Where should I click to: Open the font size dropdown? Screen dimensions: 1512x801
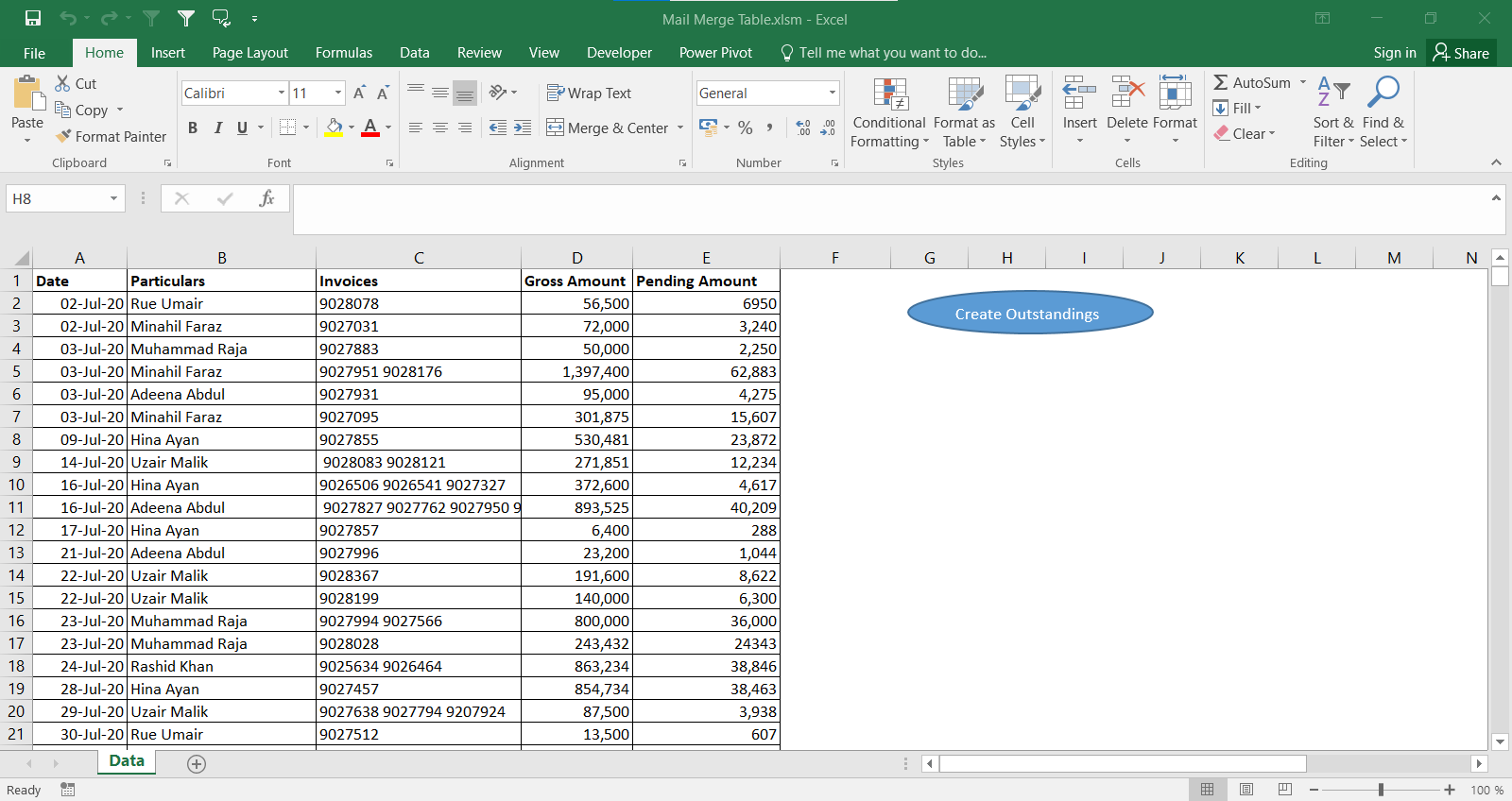[338, 93]
